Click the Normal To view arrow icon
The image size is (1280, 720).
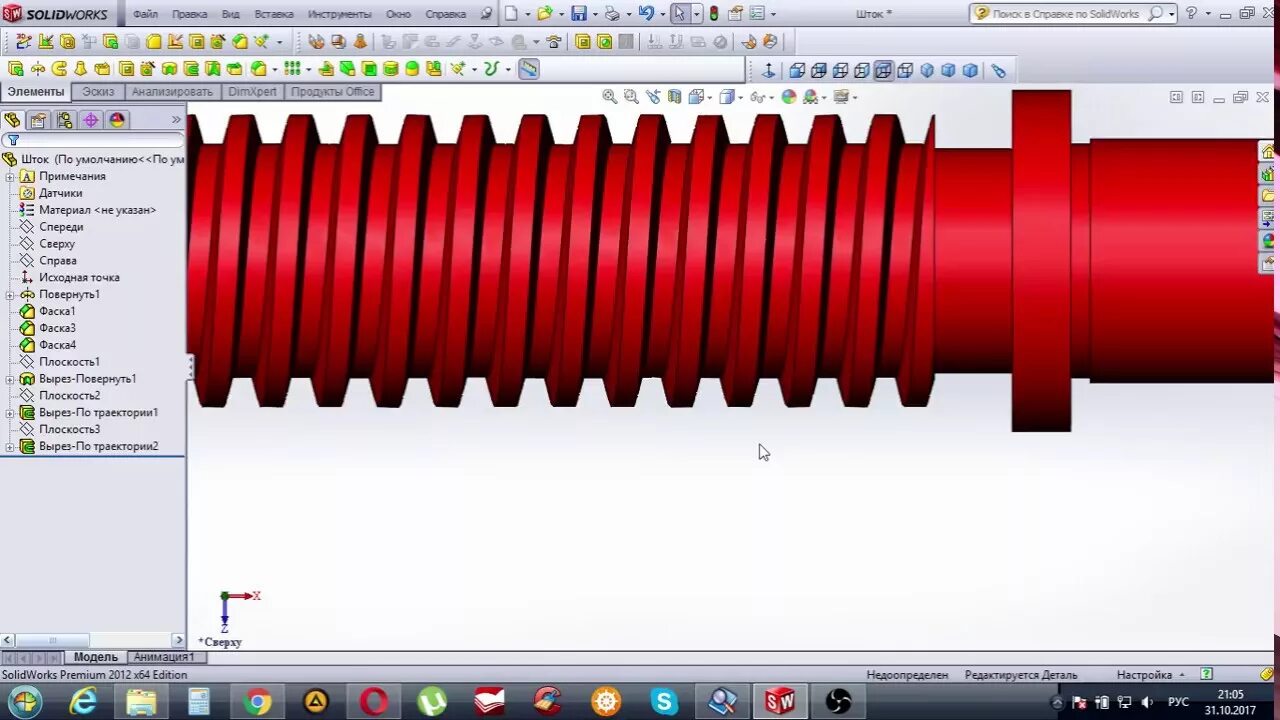pos(768,70)
